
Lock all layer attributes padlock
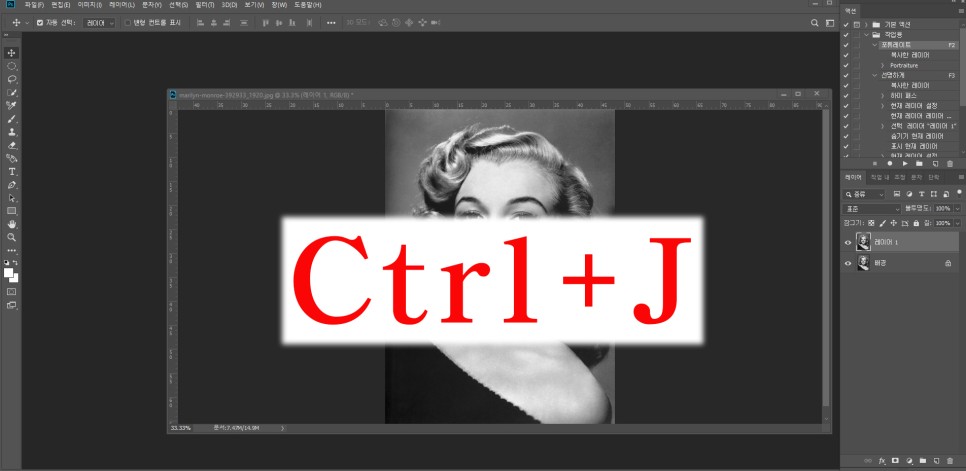[x=916, y=223]
